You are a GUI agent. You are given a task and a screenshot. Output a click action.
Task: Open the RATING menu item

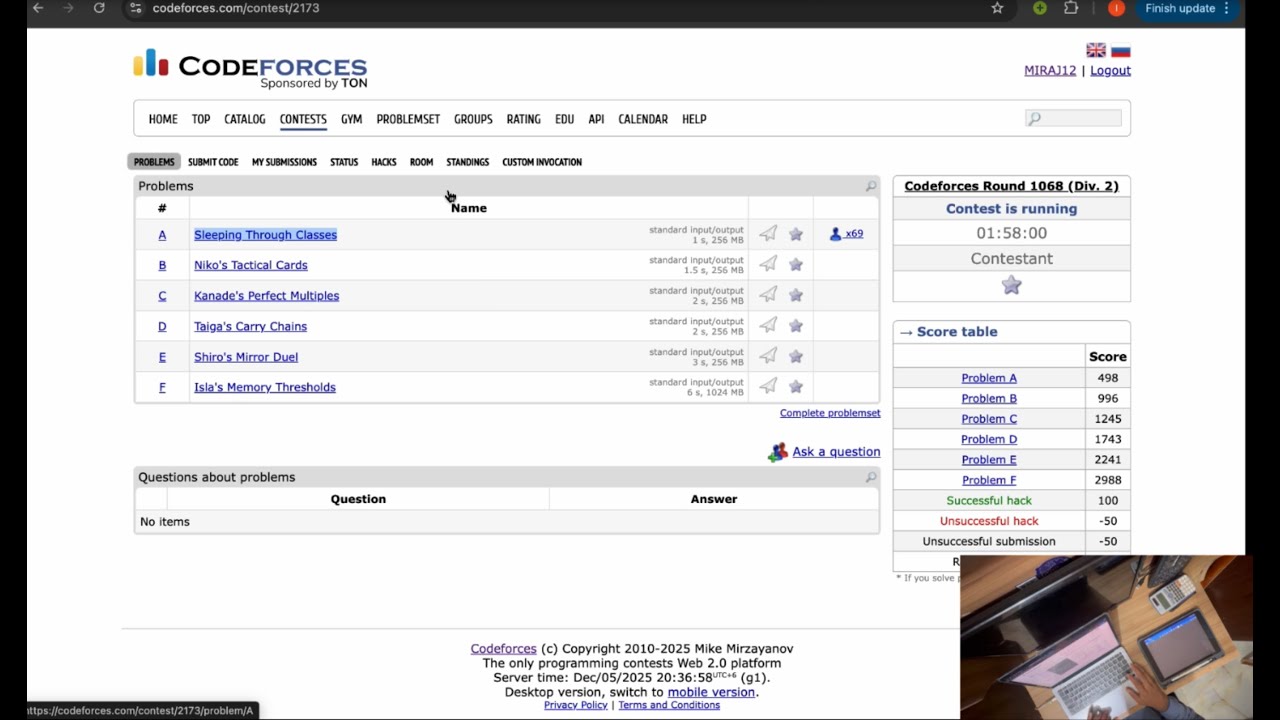point(523,119)
